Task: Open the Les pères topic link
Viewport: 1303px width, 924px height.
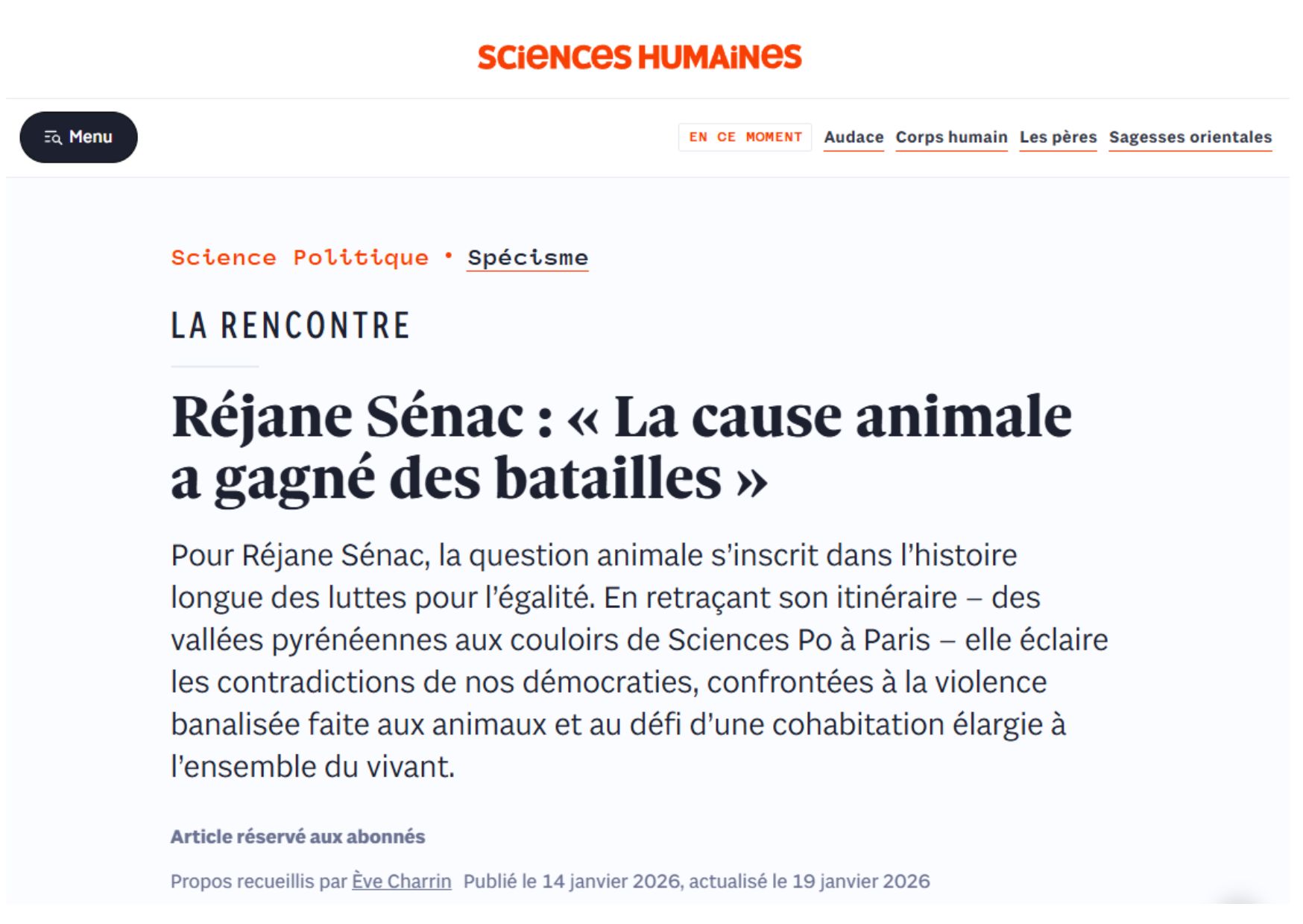Action: tap(1058, 137)
